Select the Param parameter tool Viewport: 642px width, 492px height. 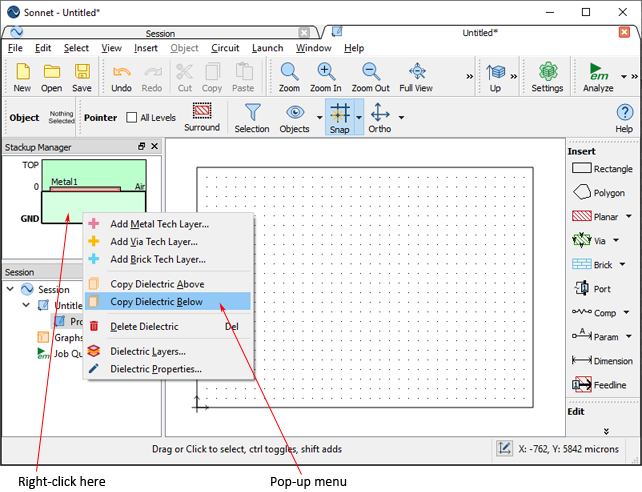click(595, 336)
